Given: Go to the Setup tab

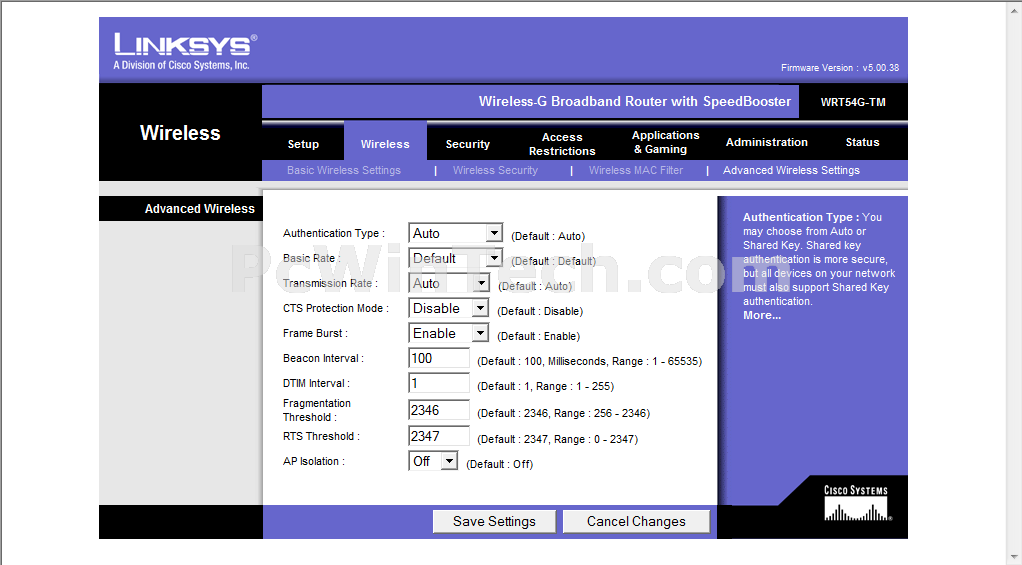Looking at the screenshot, I should coord(303,144).
